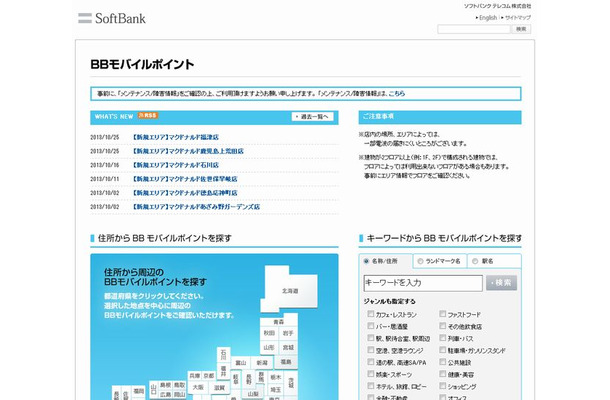Select 山梨 prefecture on the map
The height and width of the screenshot is (400, 610).
(x=253, y=394)
